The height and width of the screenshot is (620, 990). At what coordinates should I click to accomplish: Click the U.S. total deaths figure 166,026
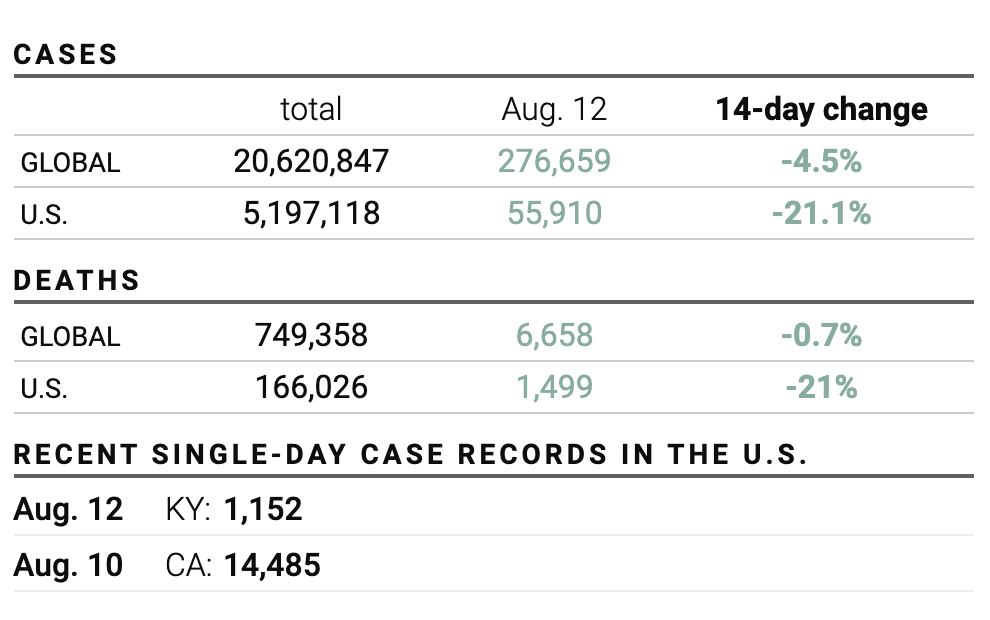pyautogui.click(x=311, y=387)
